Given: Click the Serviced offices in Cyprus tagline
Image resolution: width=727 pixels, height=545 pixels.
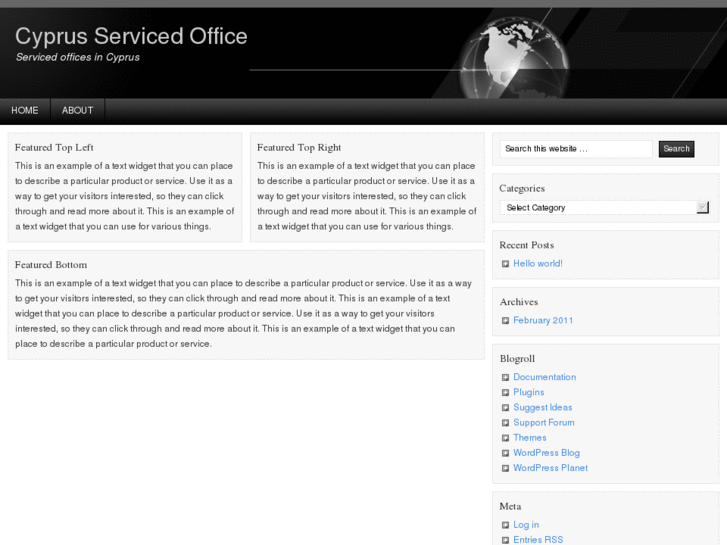Looking at the screenshot, I should click(78, 57).
